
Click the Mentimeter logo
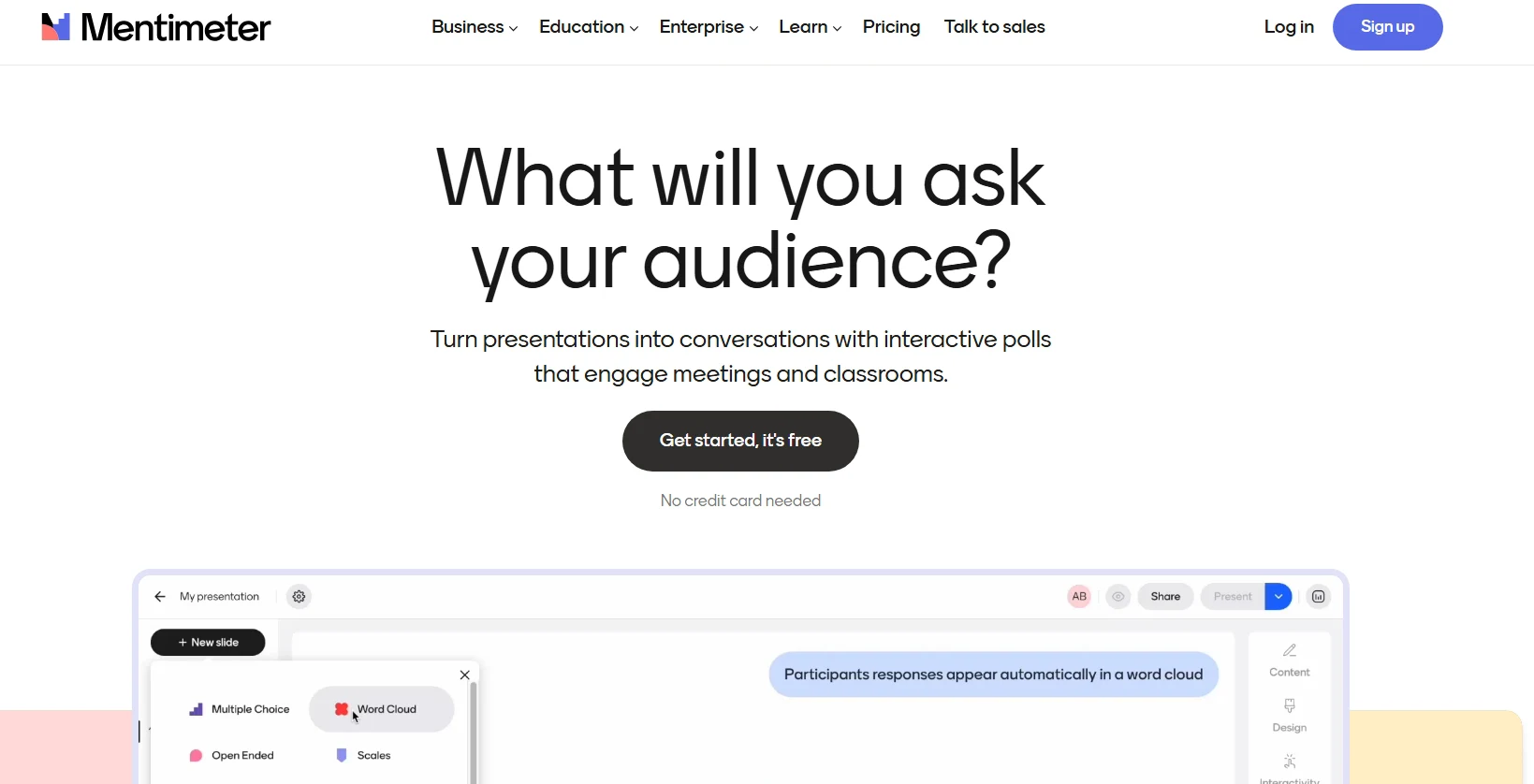point(155,27)
